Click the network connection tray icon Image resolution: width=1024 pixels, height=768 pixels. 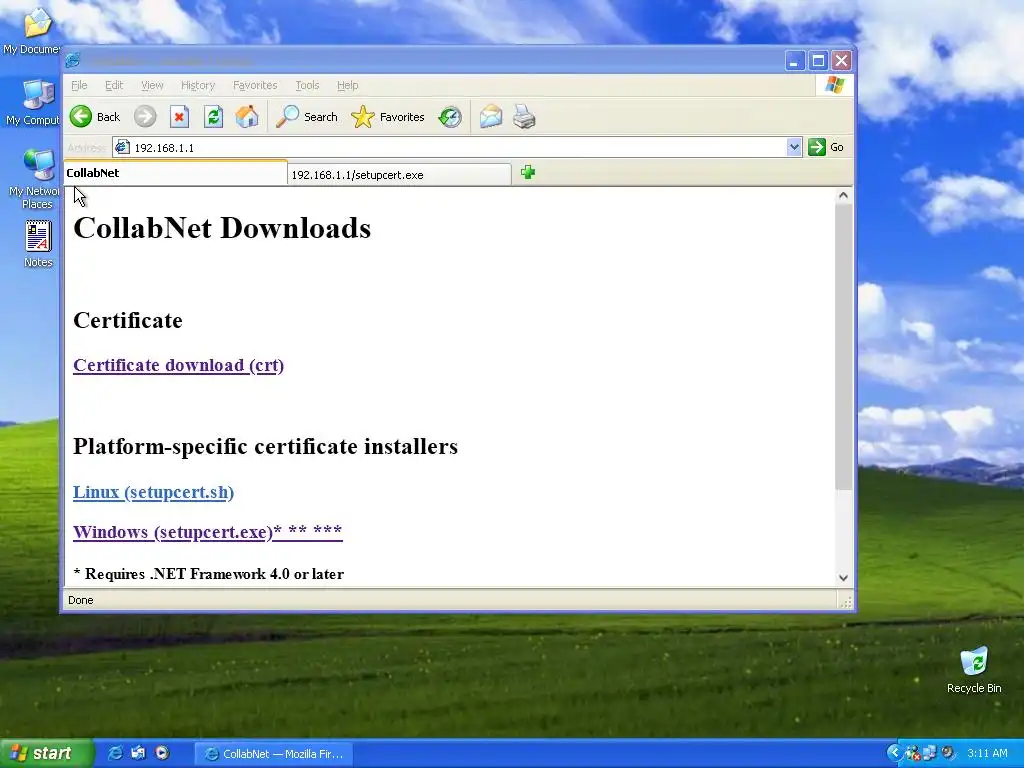[x=929, y=753]
